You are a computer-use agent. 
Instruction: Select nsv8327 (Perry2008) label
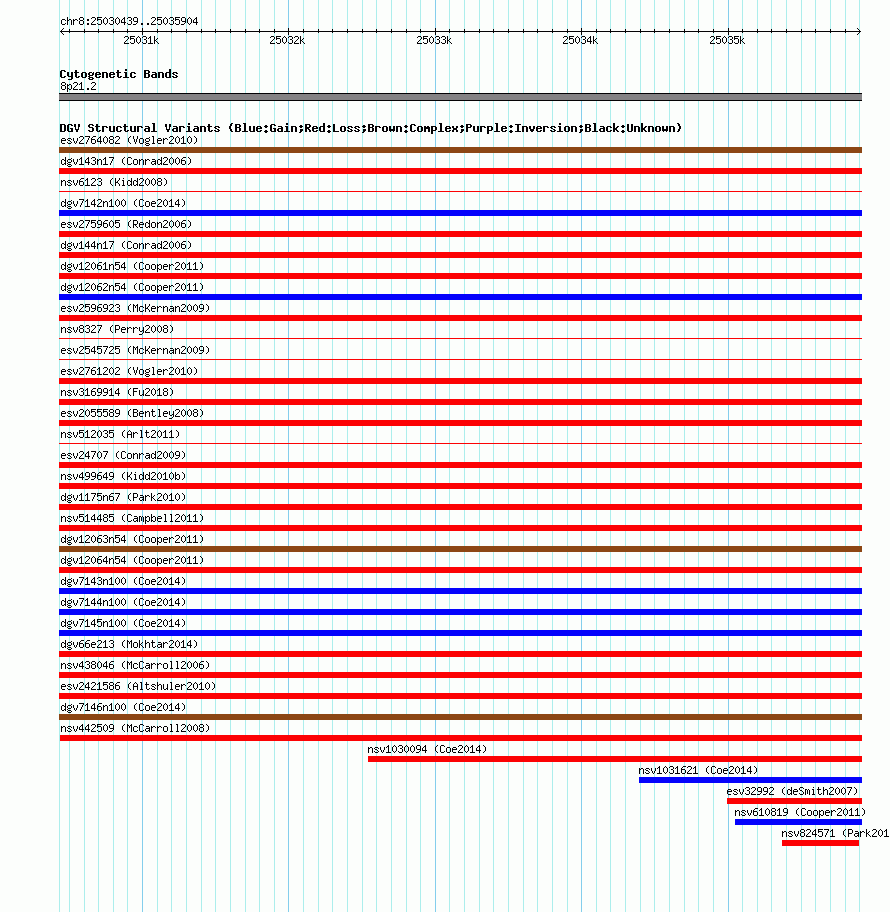[x=117, y=329]
